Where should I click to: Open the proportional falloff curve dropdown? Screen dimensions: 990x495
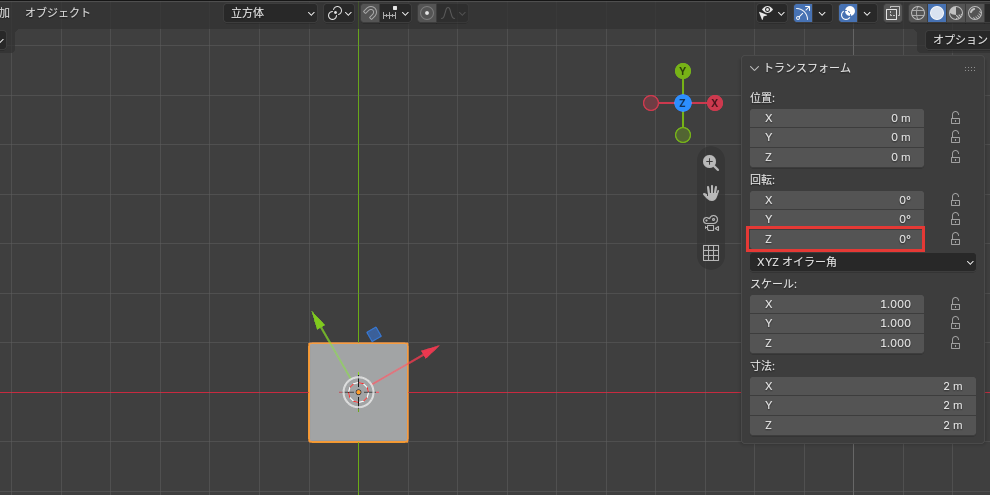tap(453, 13)
